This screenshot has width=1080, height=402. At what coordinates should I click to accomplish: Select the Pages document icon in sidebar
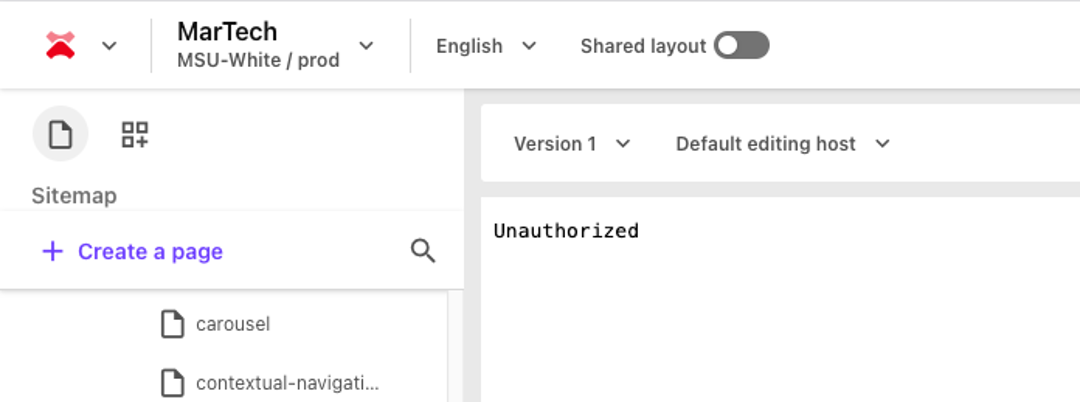pyautogui.click(x=60, y=134)
